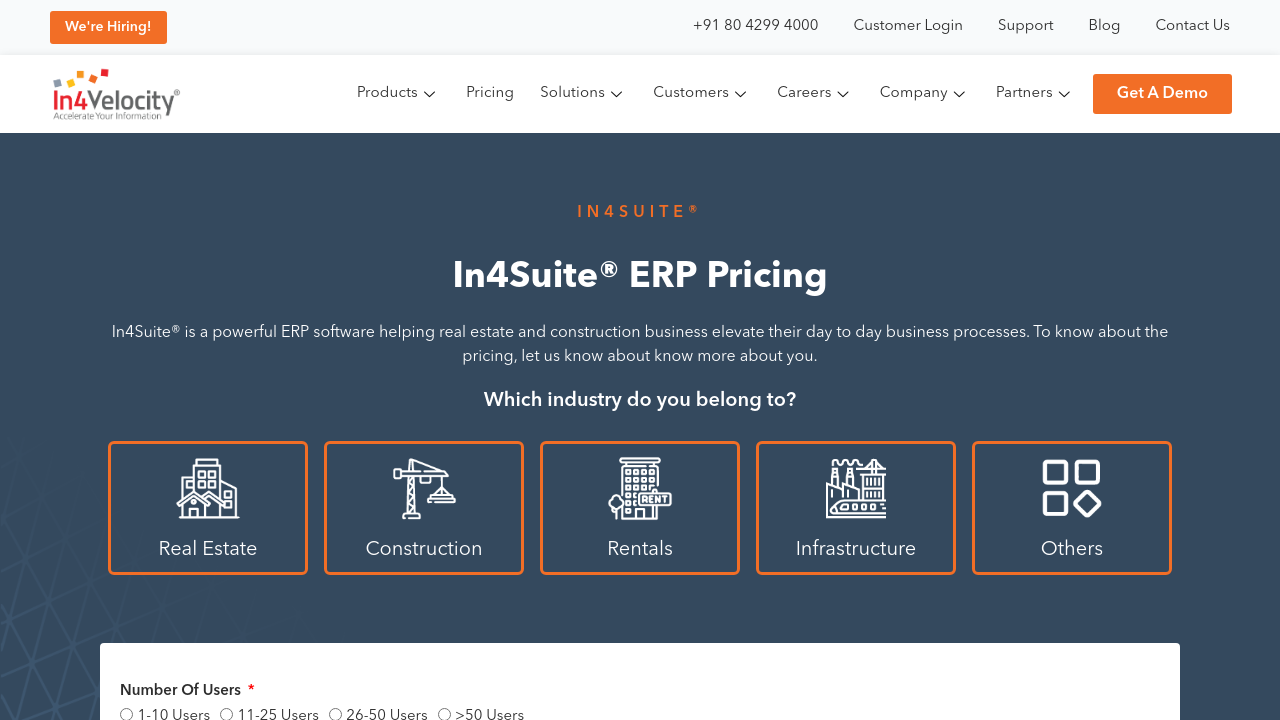Visit the Blog link

pos(1104,26)
